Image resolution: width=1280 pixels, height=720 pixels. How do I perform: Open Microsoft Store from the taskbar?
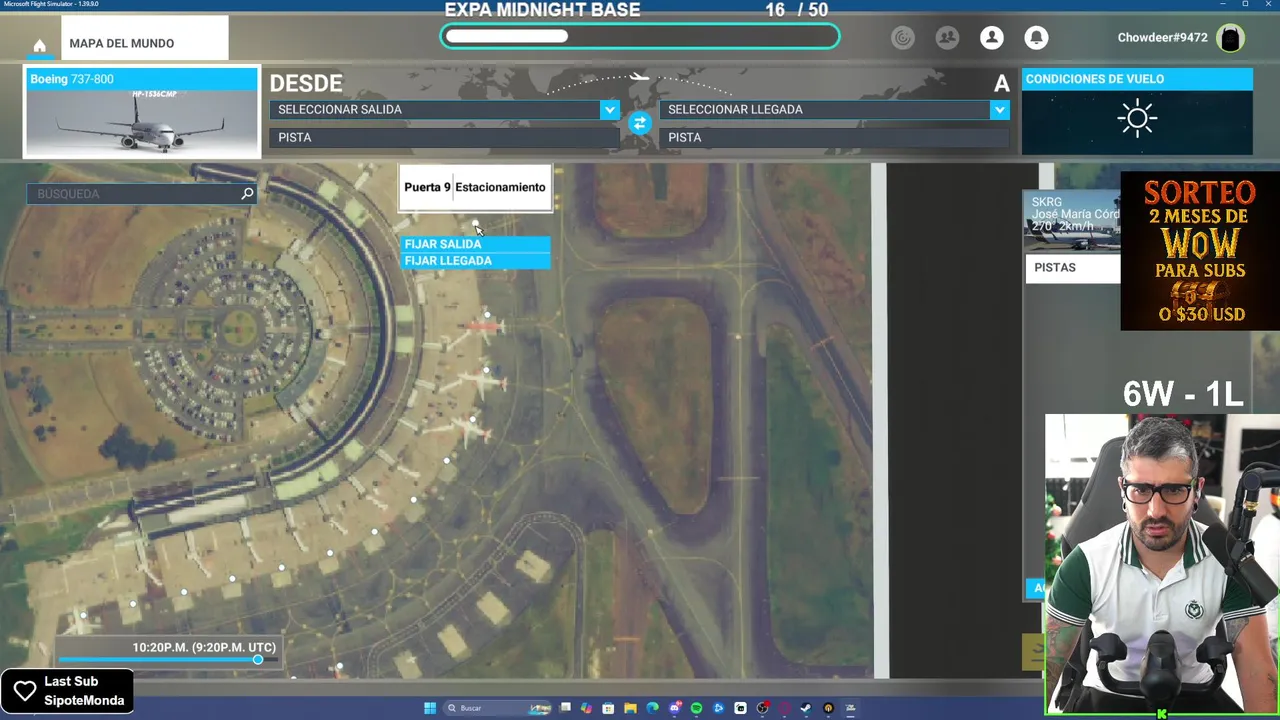(x=608, y=708)
